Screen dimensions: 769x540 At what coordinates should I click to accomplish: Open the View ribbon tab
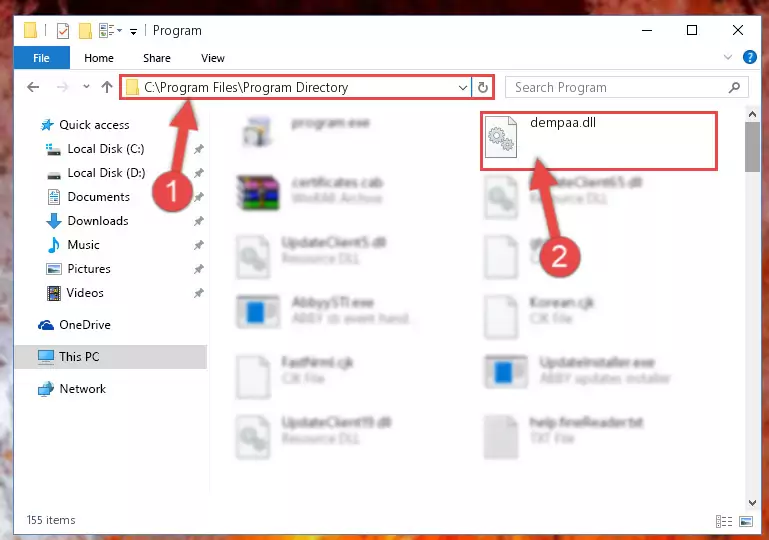pos(212,58)
